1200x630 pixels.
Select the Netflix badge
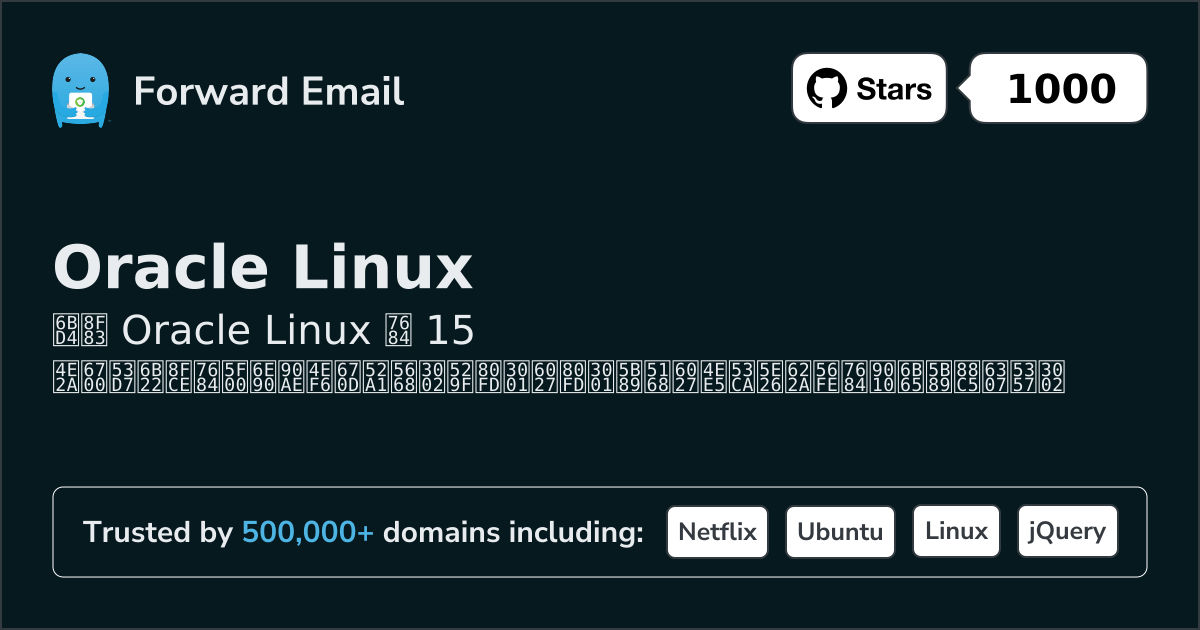tap(717, 532)
